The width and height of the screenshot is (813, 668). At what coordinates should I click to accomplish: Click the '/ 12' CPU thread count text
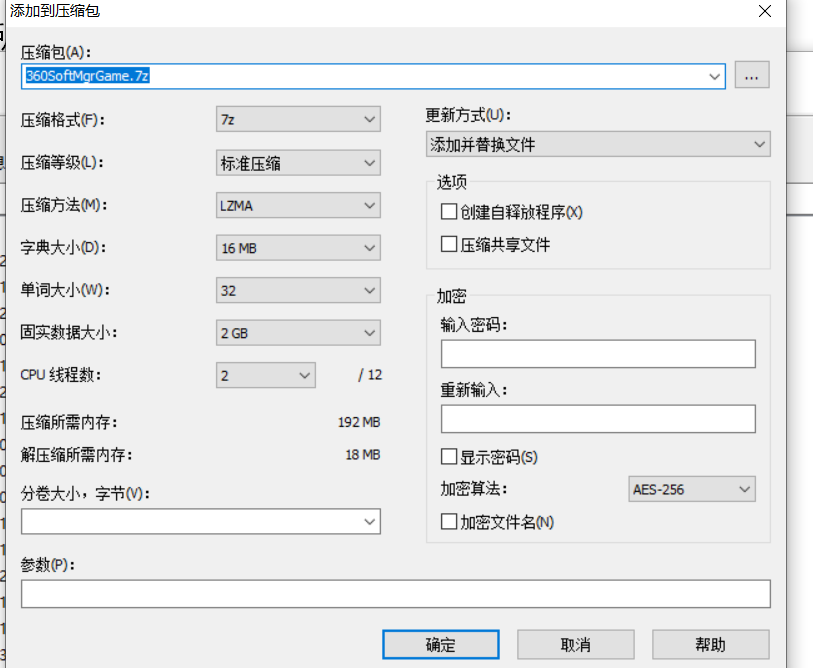click(370, 375)
